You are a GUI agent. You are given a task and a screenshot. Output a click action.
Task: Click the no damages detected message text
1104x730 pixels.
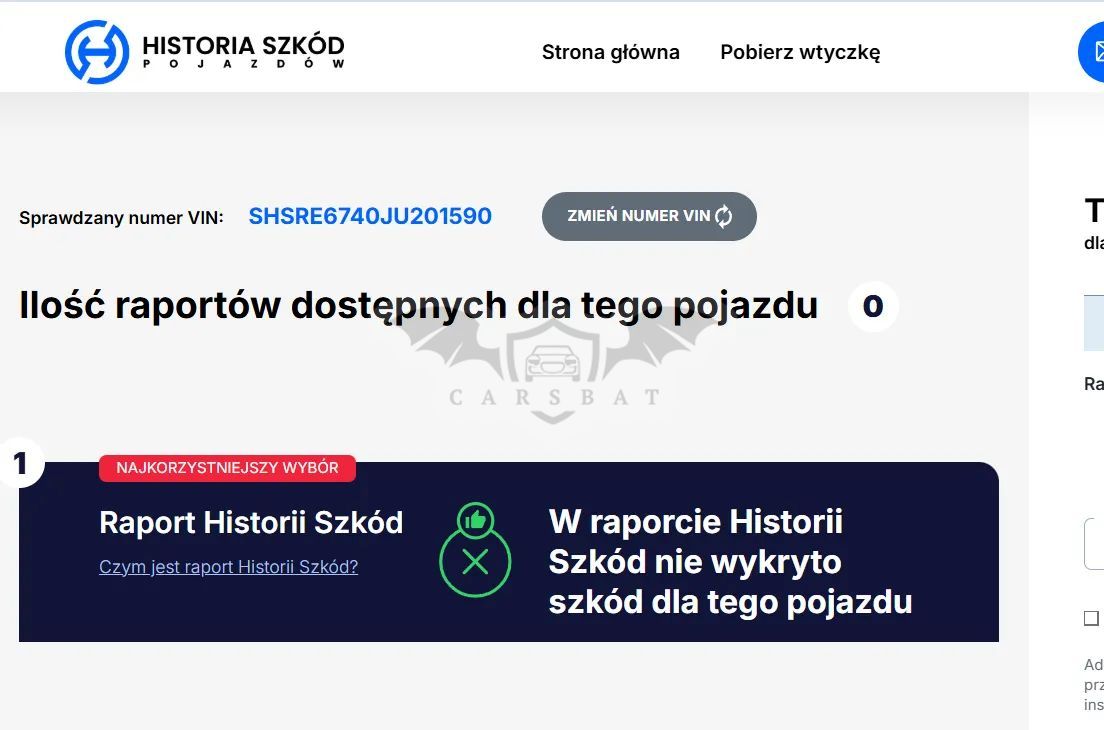(x=730, y=562)
